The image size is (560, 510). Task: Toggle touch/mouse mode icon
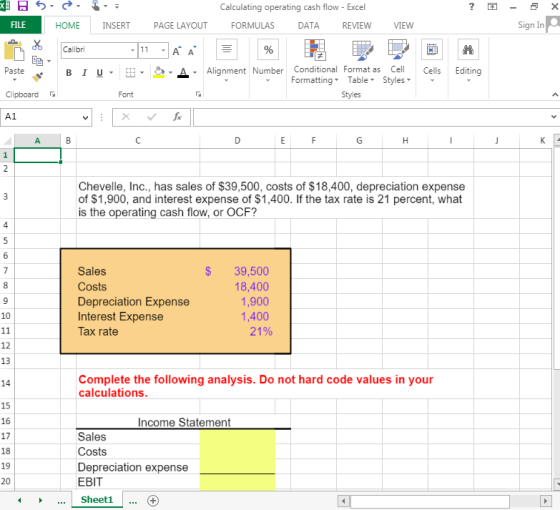click(x=96, y=6)
